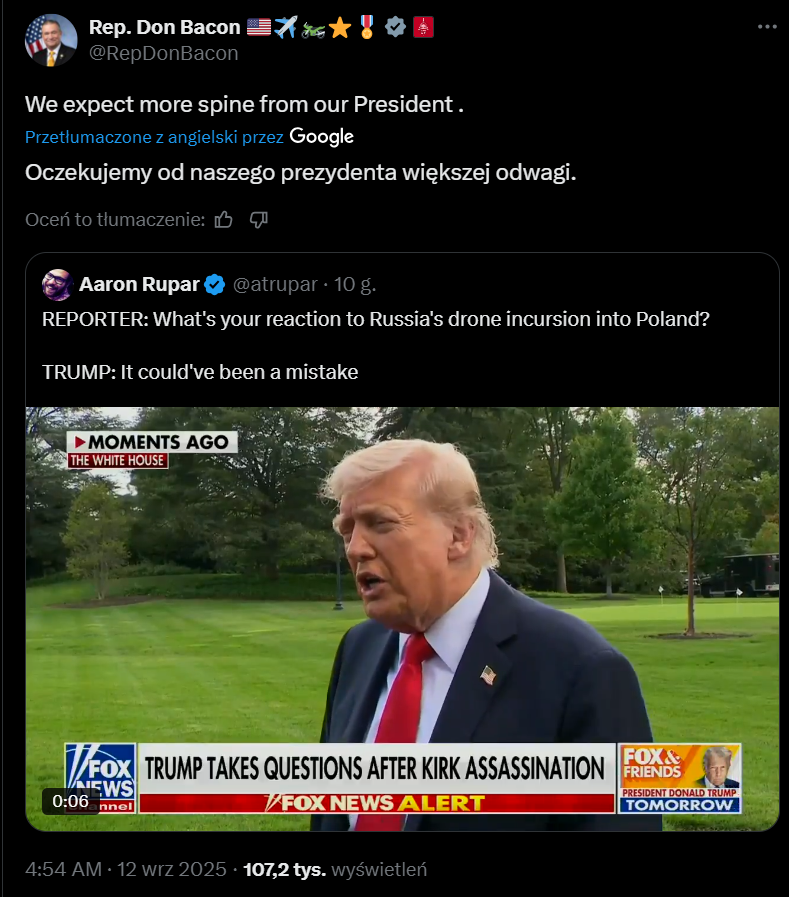Image resolution: width=789 pixels, height=897 pixels.
Task: Click the 4:54 AM 12 wrz 2025 timestamp
Action: coord(126,870)
